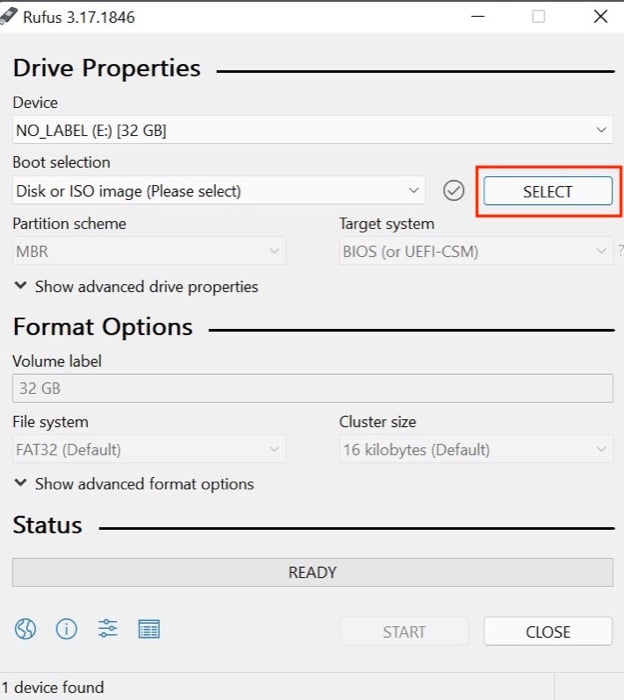Open the About info icon

tap(67, 629)
